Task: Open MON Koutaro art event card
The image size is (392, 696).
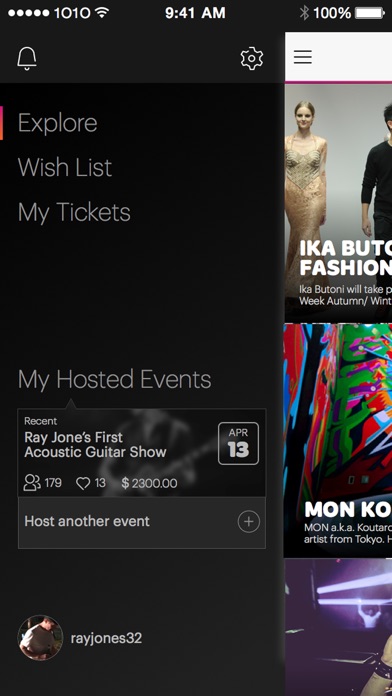Action: click(x=338, y=441)
